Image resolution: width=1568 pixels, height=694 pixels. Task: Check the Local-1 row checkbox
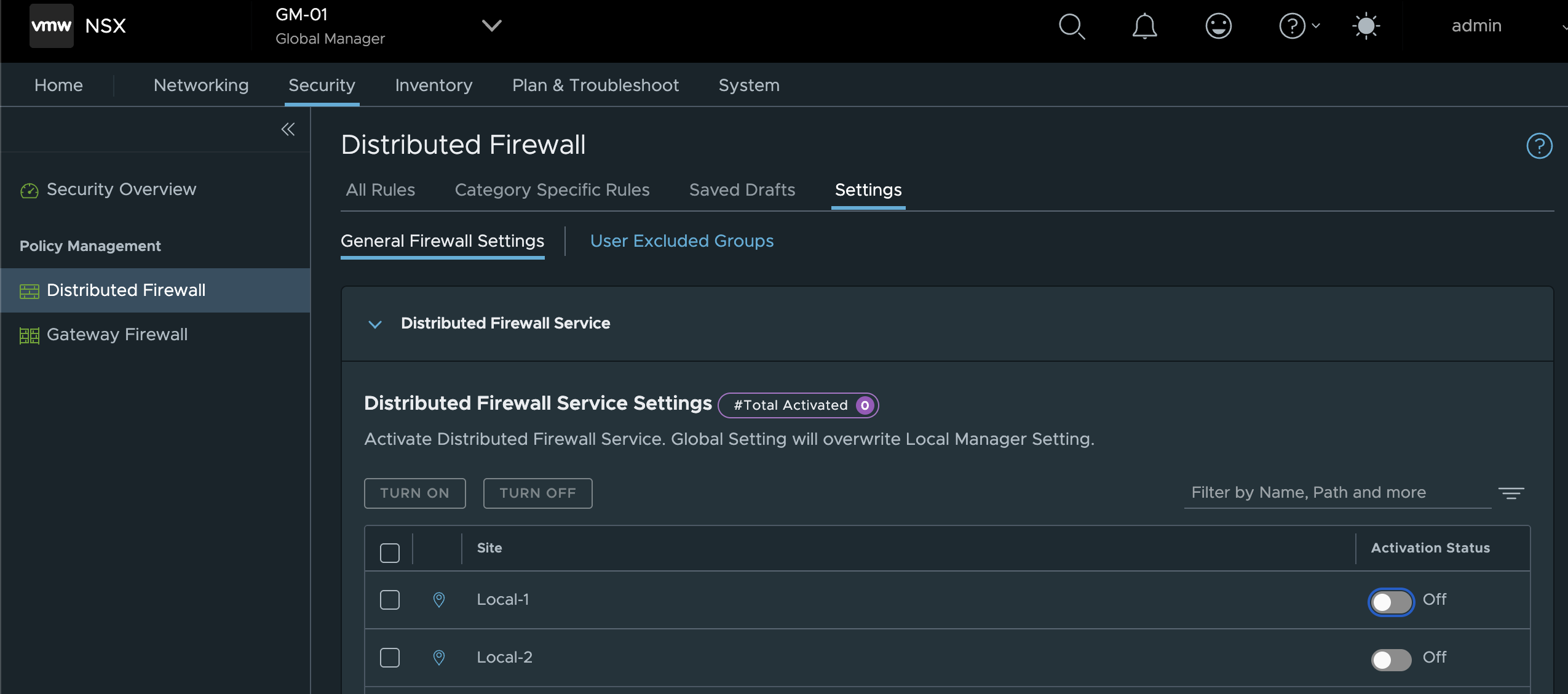[390, 600]
